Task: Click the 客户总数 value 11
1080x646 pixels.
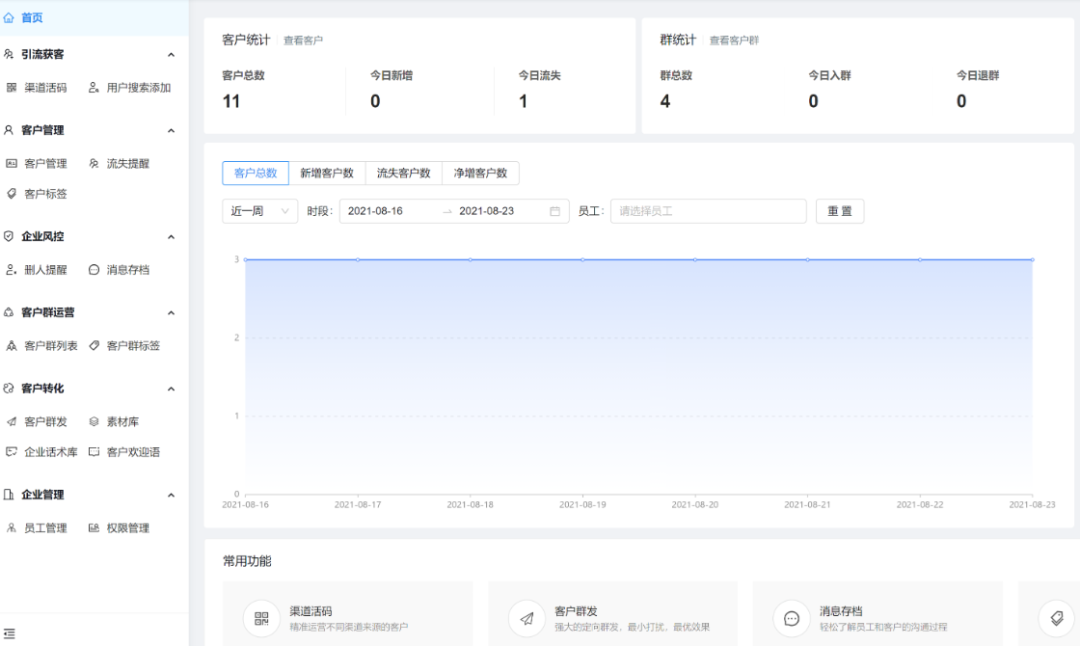Action: (x=231, y=101)
